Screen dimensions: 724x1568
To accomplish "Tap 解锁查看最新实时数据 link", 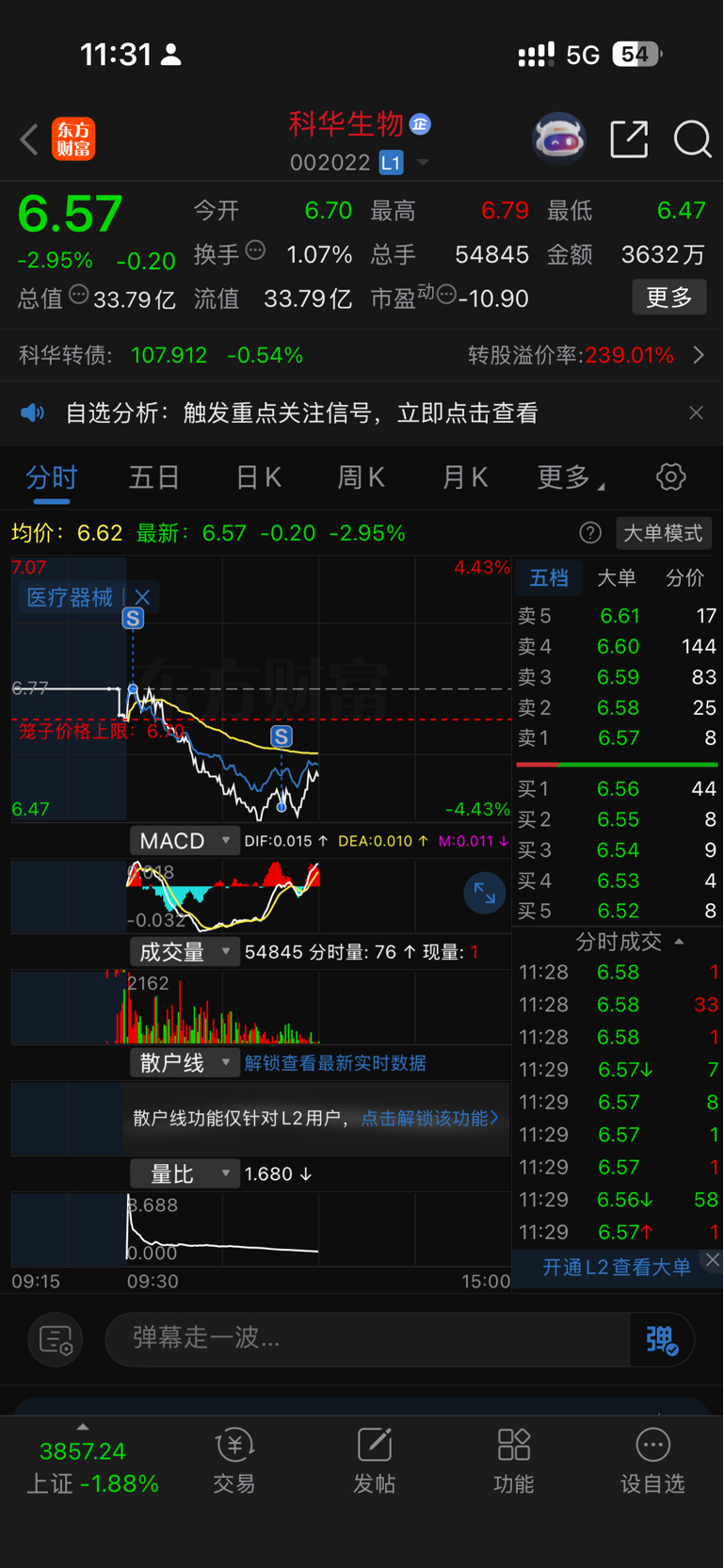I will point(335,1063).
